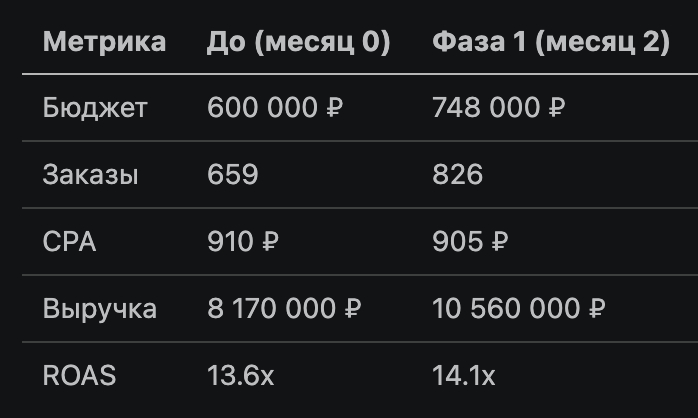Click the 'Метрика' column header
This screenshot has width=698, height=418.
[x=104, y=42]
